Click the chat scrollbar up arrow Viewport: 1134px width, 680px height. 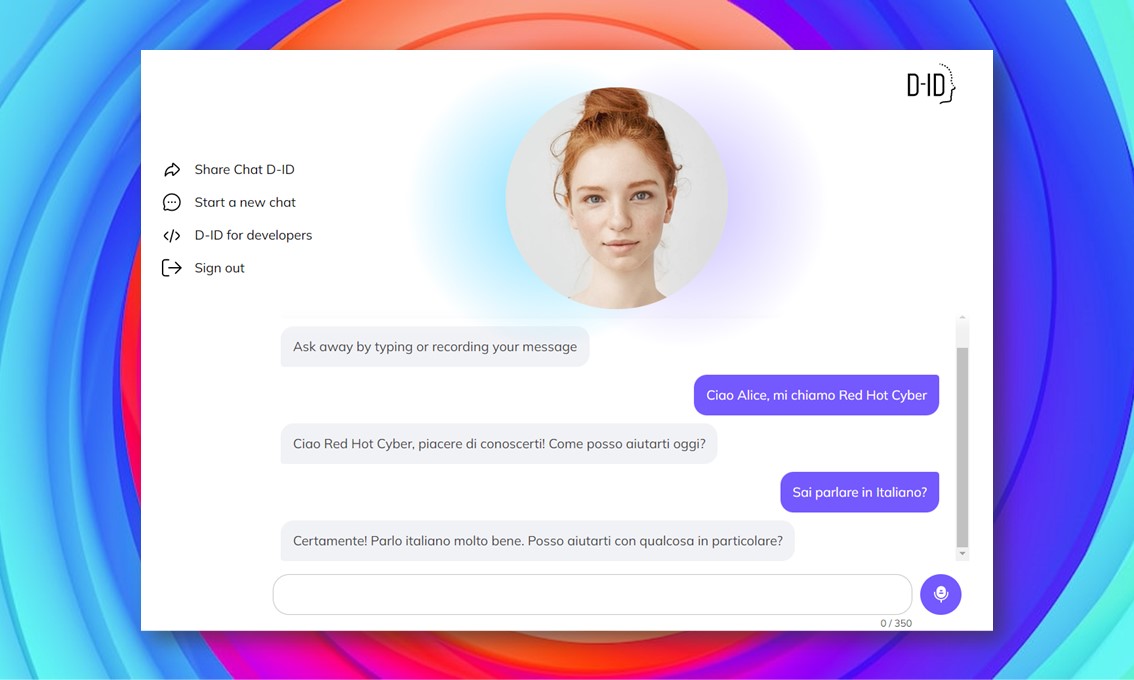tap(962, 318)
